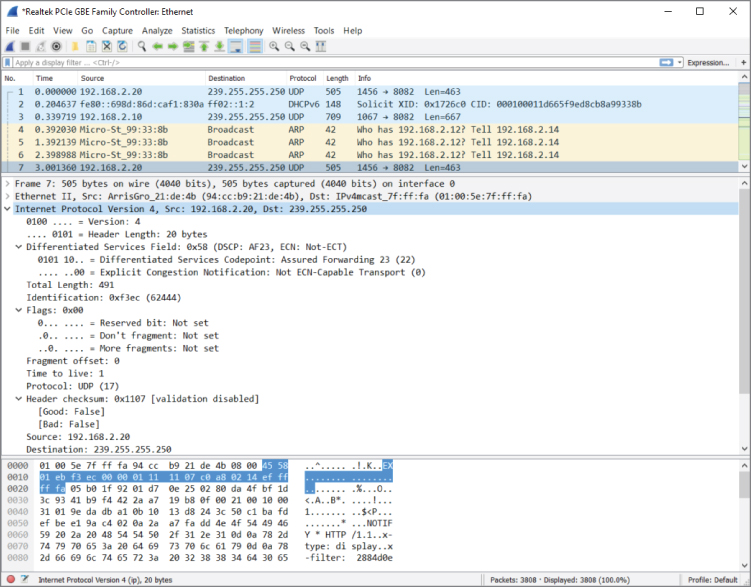This screenshot has height=587, width=751.
Task: Go back in packet history
Action: pos(158,46)
